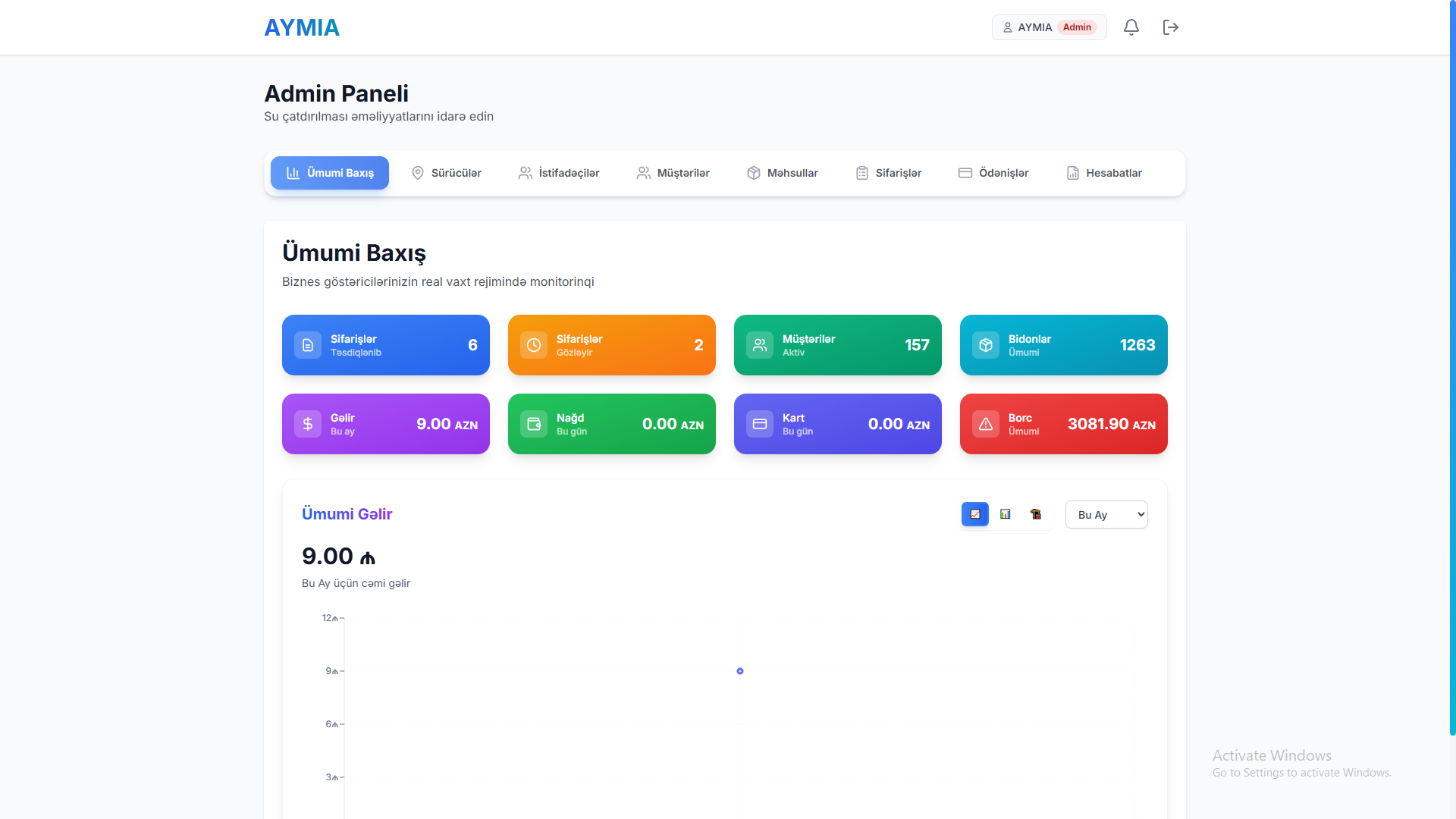Click the logout arrow icon
This screenshot has height=819, width=1456.
click(x=1170, y=27)
